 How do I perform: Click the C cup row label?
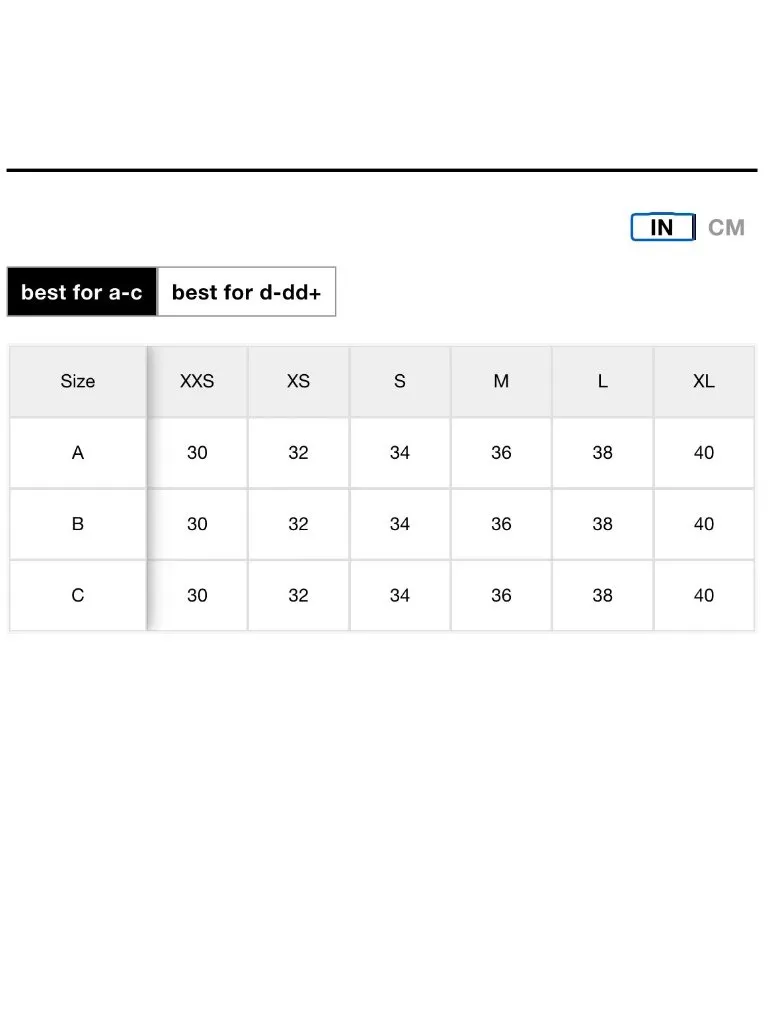click(78, 596)
